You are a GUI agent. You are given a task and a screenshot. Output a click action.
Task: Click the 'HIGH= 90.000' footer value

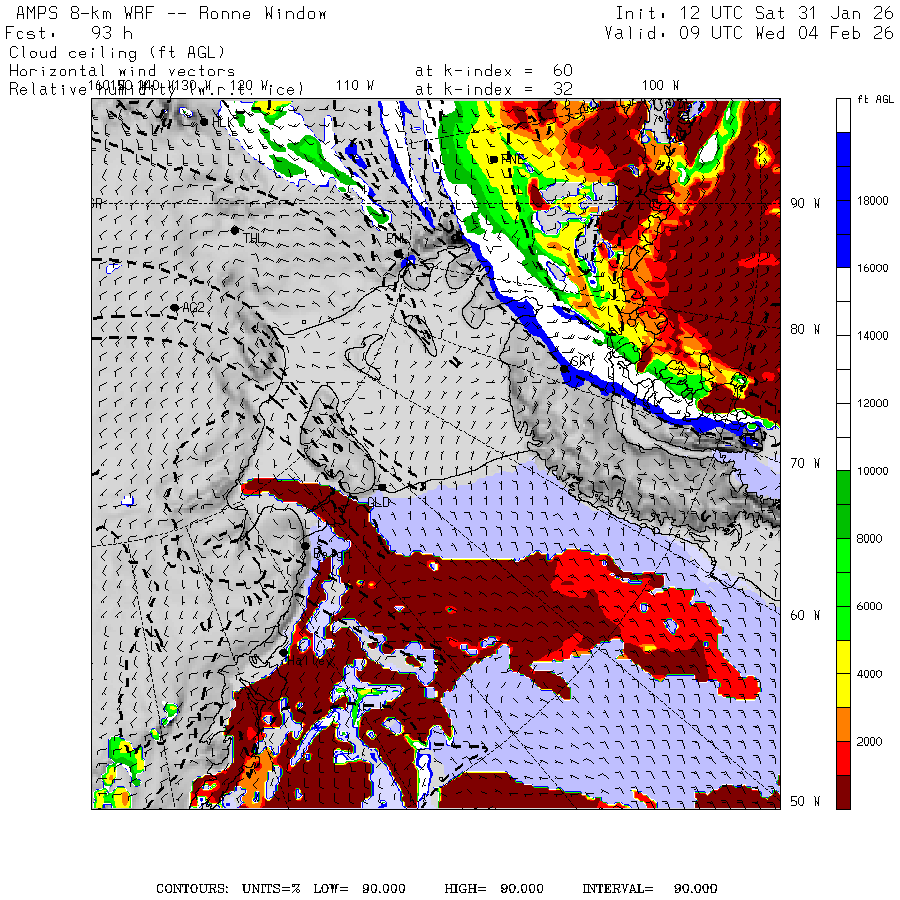click(x=494, y=889)
